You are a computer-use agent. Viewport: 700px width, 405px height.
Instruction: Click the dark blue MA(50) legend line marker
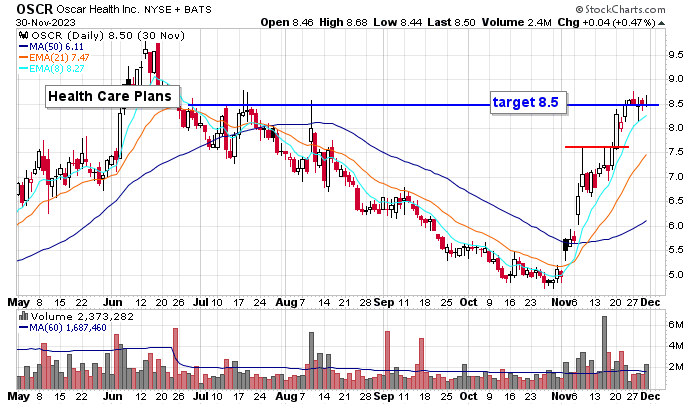23,46
